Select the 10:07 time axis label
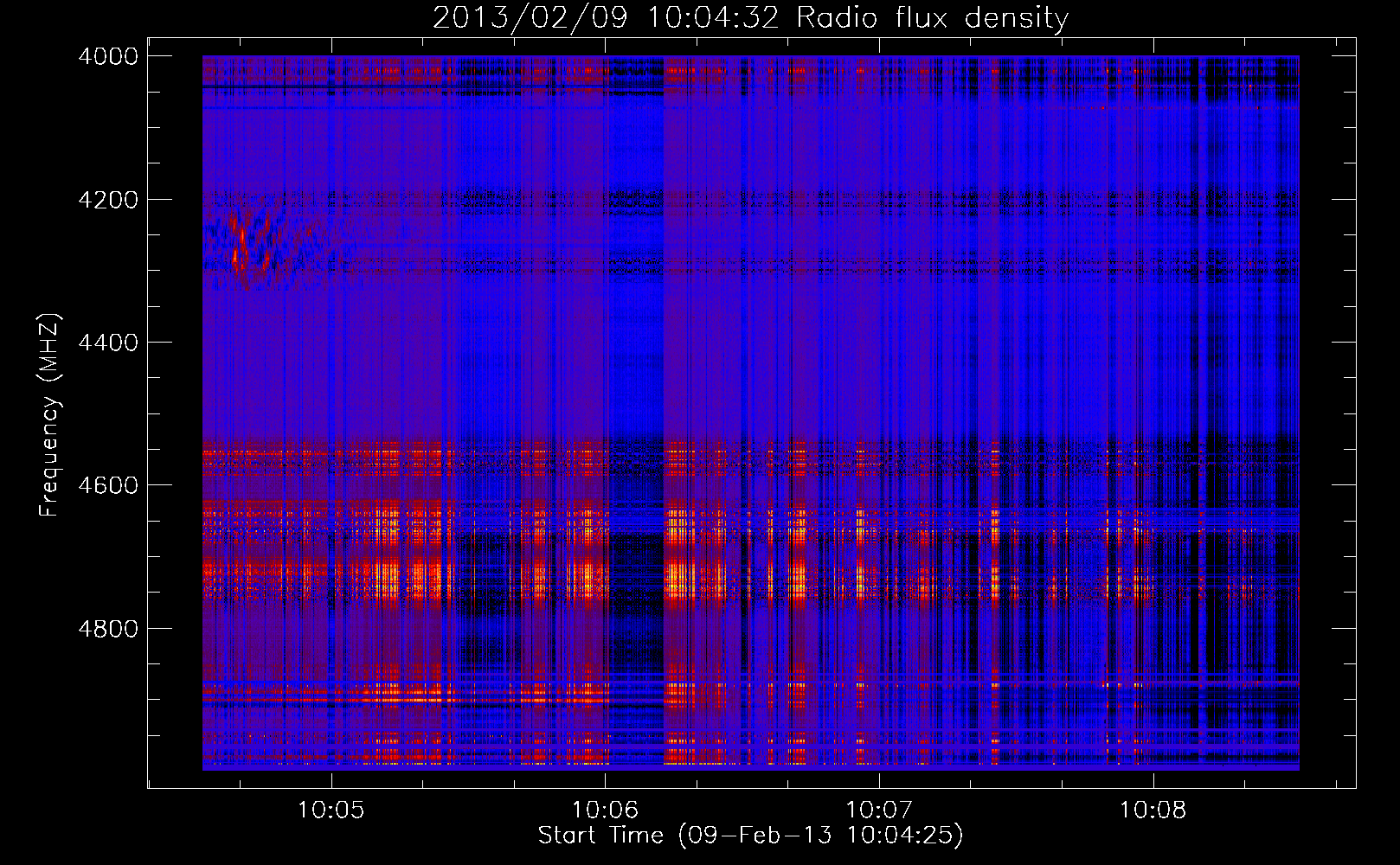The height and width of the screenshot is (865, 1400). pos(879,810)
